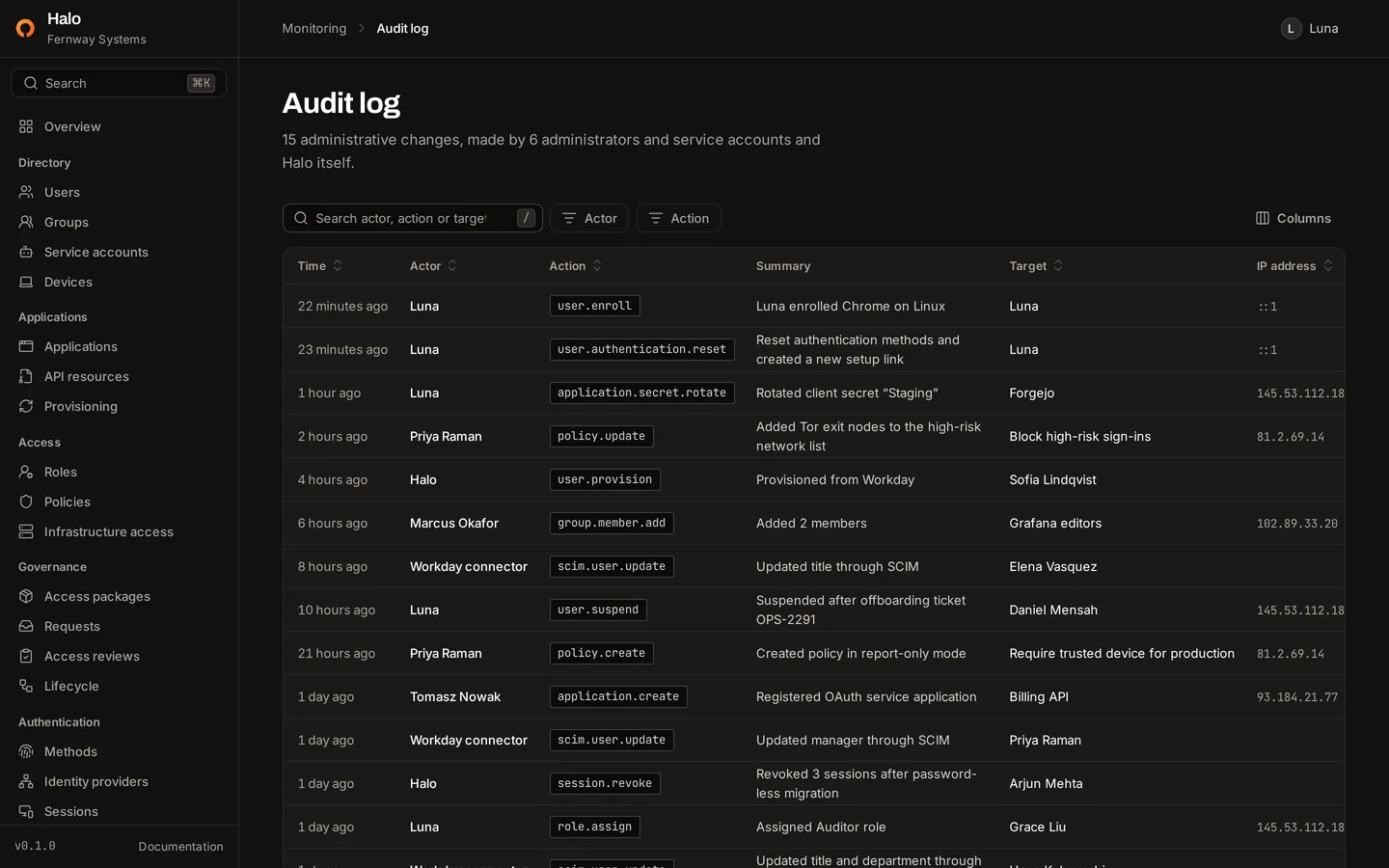The width and height of the screenshot is (1389, 868).
Task: Click actor "Tomasz Nowak" in the table
Action: 455,696
